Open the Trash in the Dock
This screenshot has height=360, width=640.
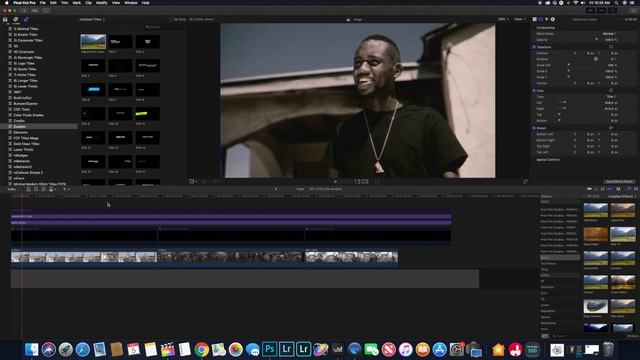pos(608,349)
